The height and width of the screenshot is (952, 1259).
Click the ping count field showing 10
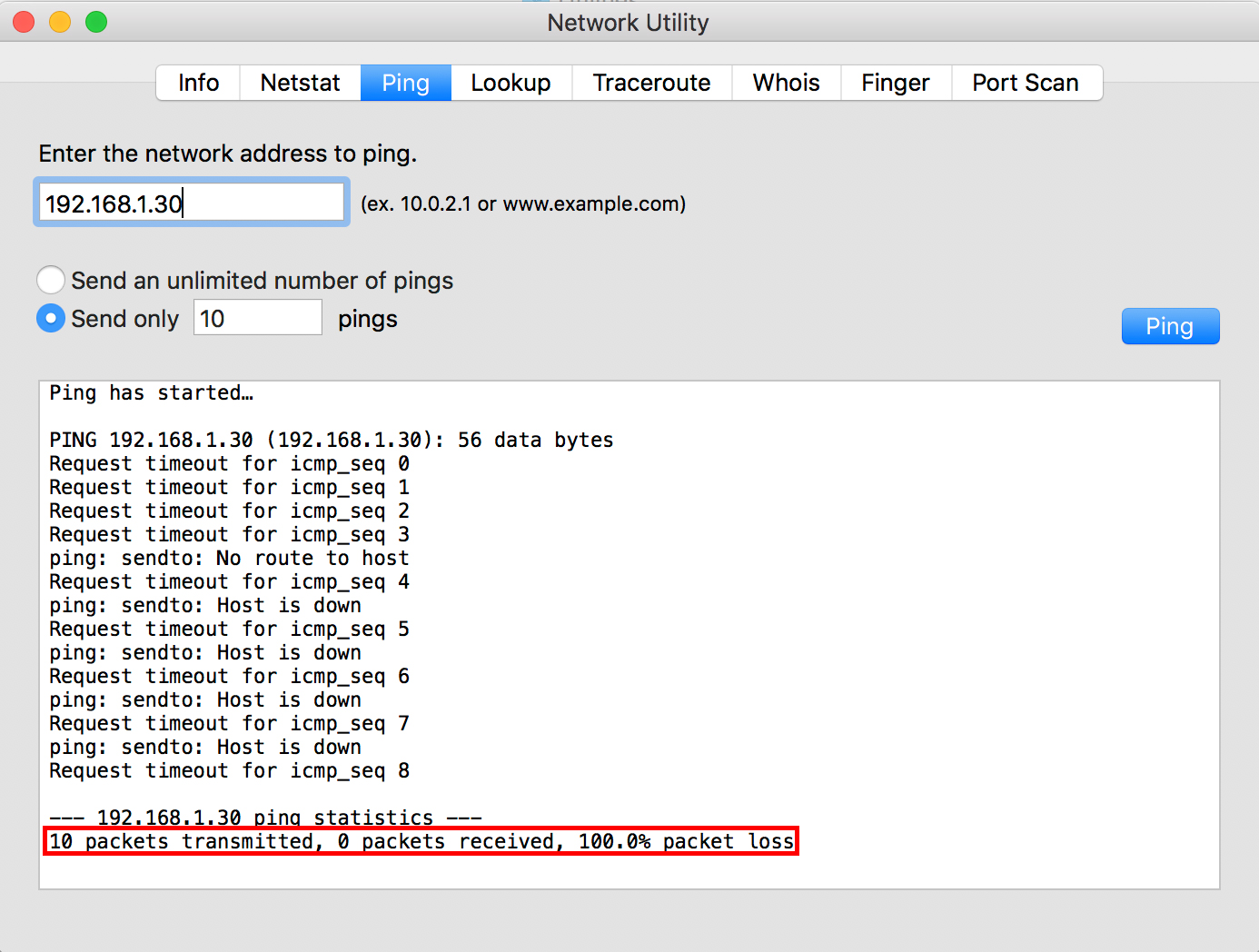point(257,318)
